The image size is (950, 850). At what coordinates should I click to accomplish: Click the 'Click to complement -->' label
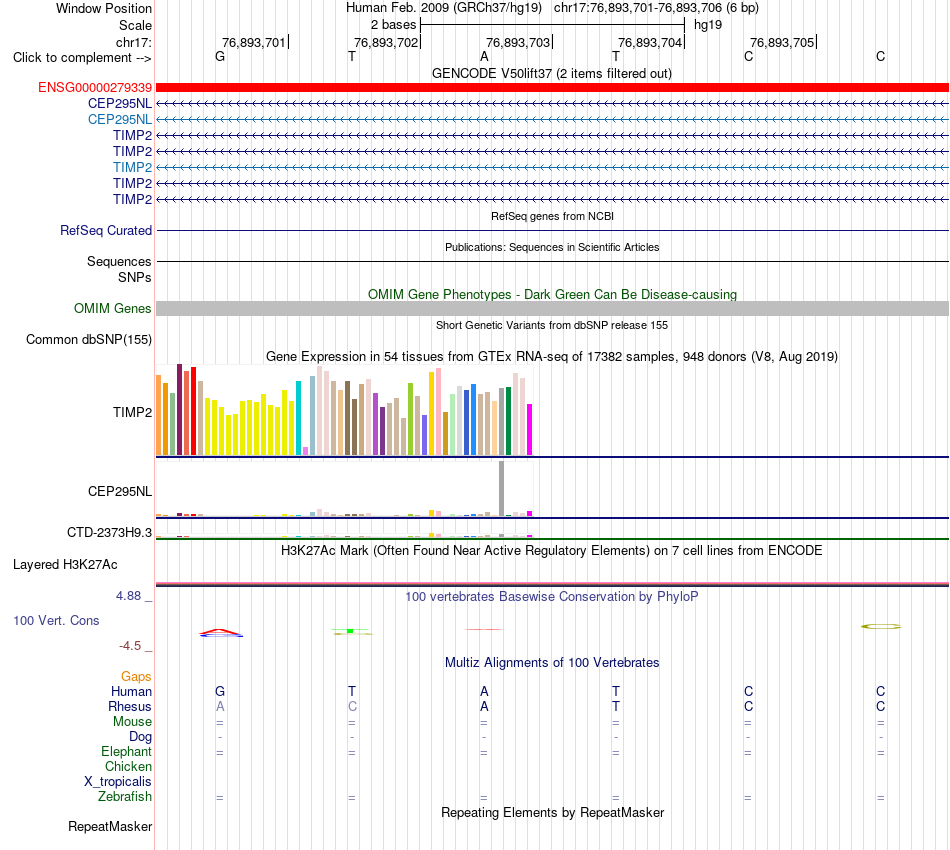click(82, 58)
